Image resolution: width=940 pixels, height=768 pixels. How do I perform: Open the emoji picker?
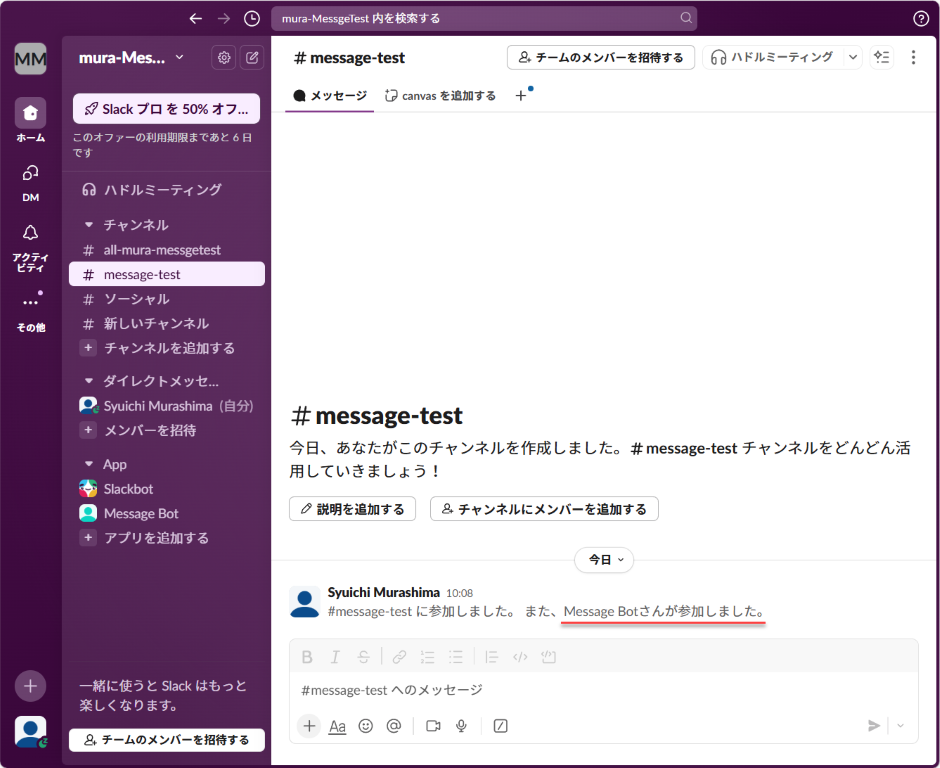coord(365,726)
